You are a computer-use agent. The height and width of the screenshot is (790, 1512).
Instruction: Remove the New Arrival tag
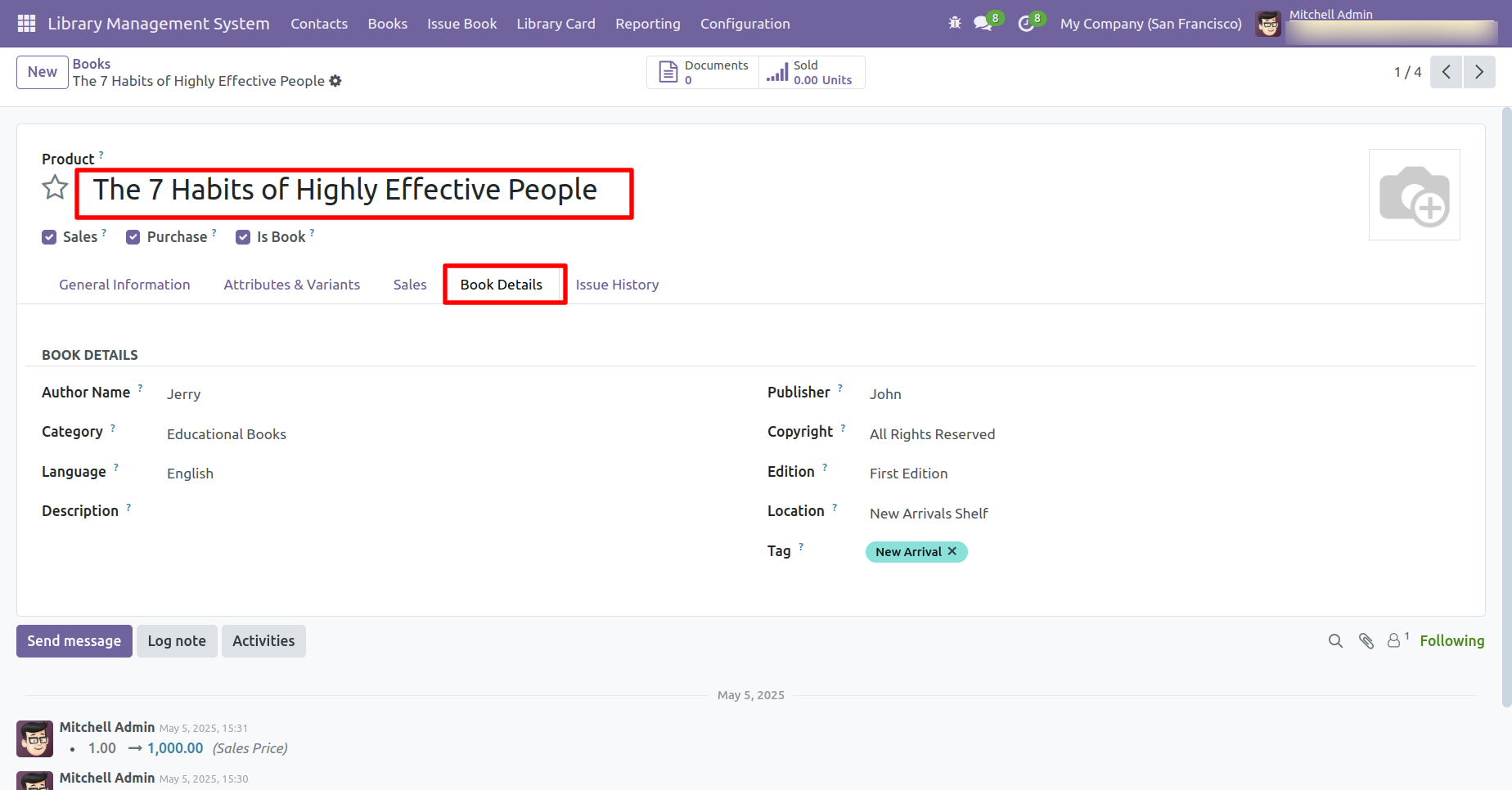952,551
